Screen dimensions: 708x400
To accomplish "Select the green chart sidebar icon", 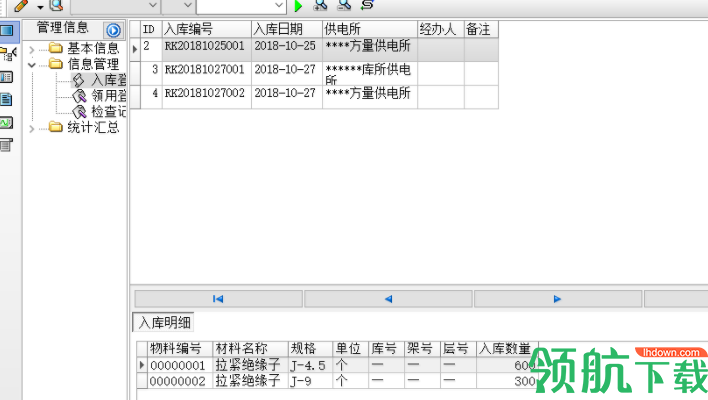I will (7, 122).
